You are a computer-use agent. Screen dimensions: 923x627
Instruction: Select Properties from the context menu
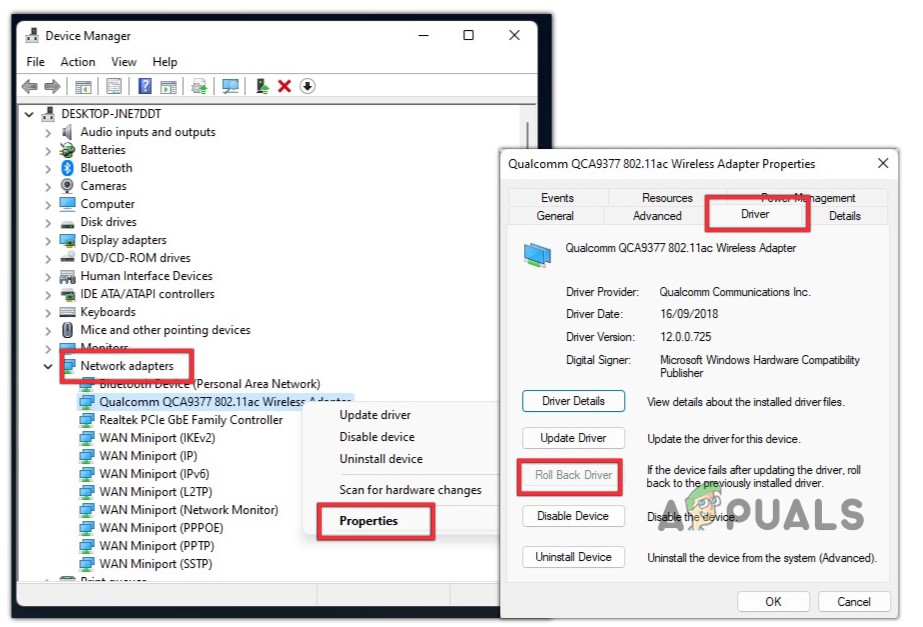tap(376, 521)
